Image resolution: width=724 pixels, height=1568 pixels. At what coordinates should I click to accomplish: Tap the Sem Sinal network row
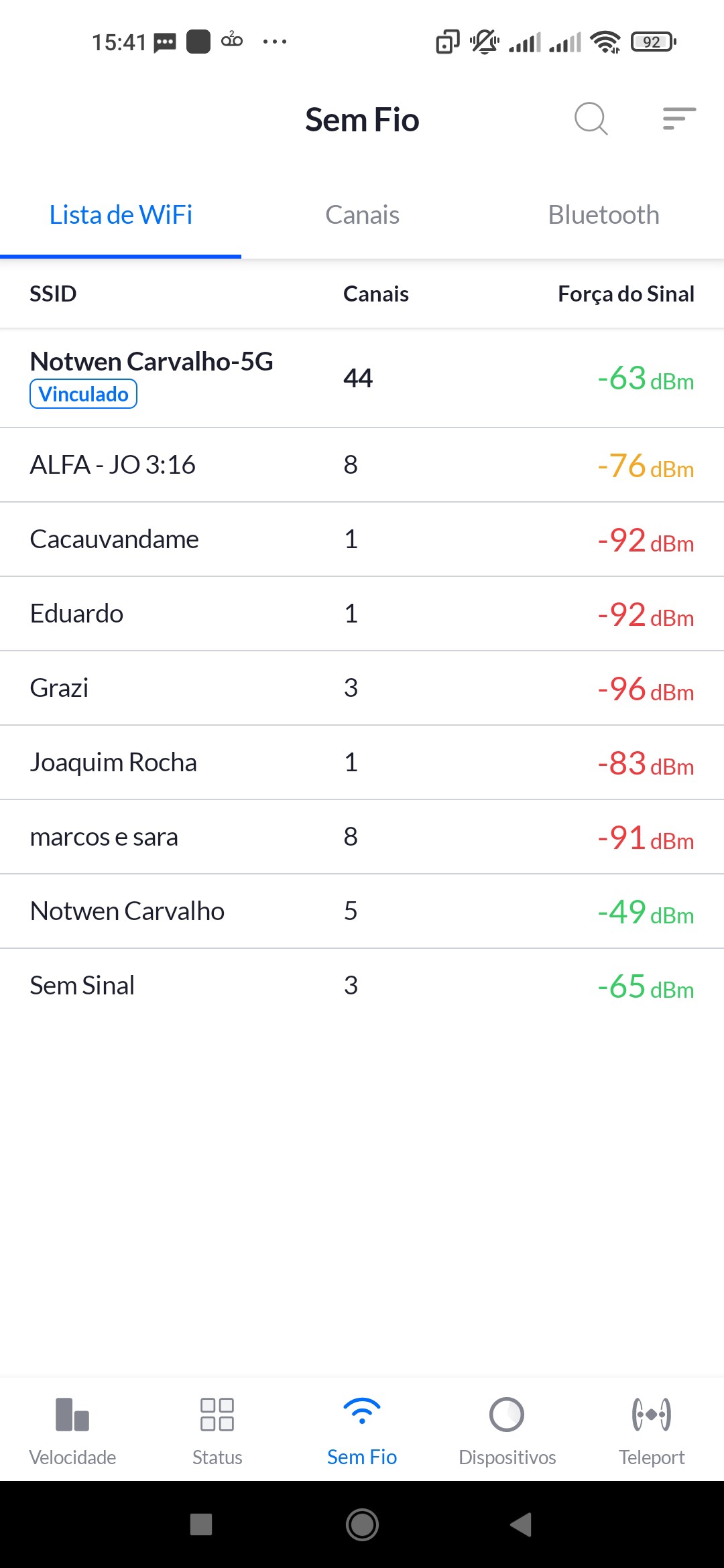click(82, 986)
